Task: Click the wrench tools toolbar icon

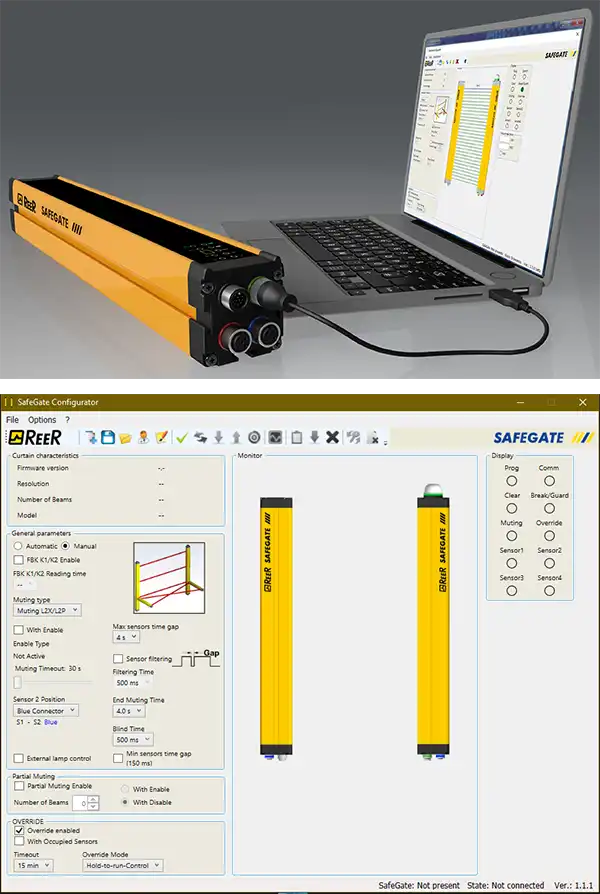Action: [x=354, y=437]
